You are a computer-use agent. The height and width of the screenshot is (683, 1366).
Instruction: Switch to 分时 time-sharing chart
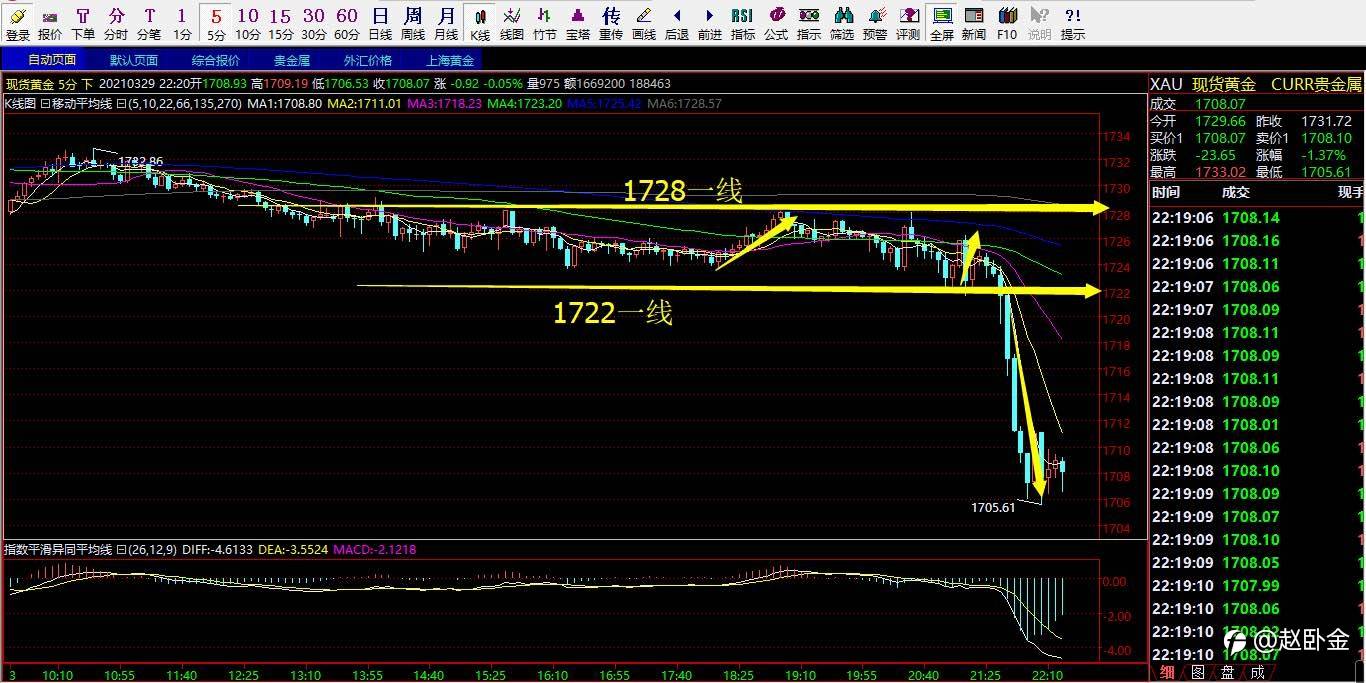coord(116,22)
